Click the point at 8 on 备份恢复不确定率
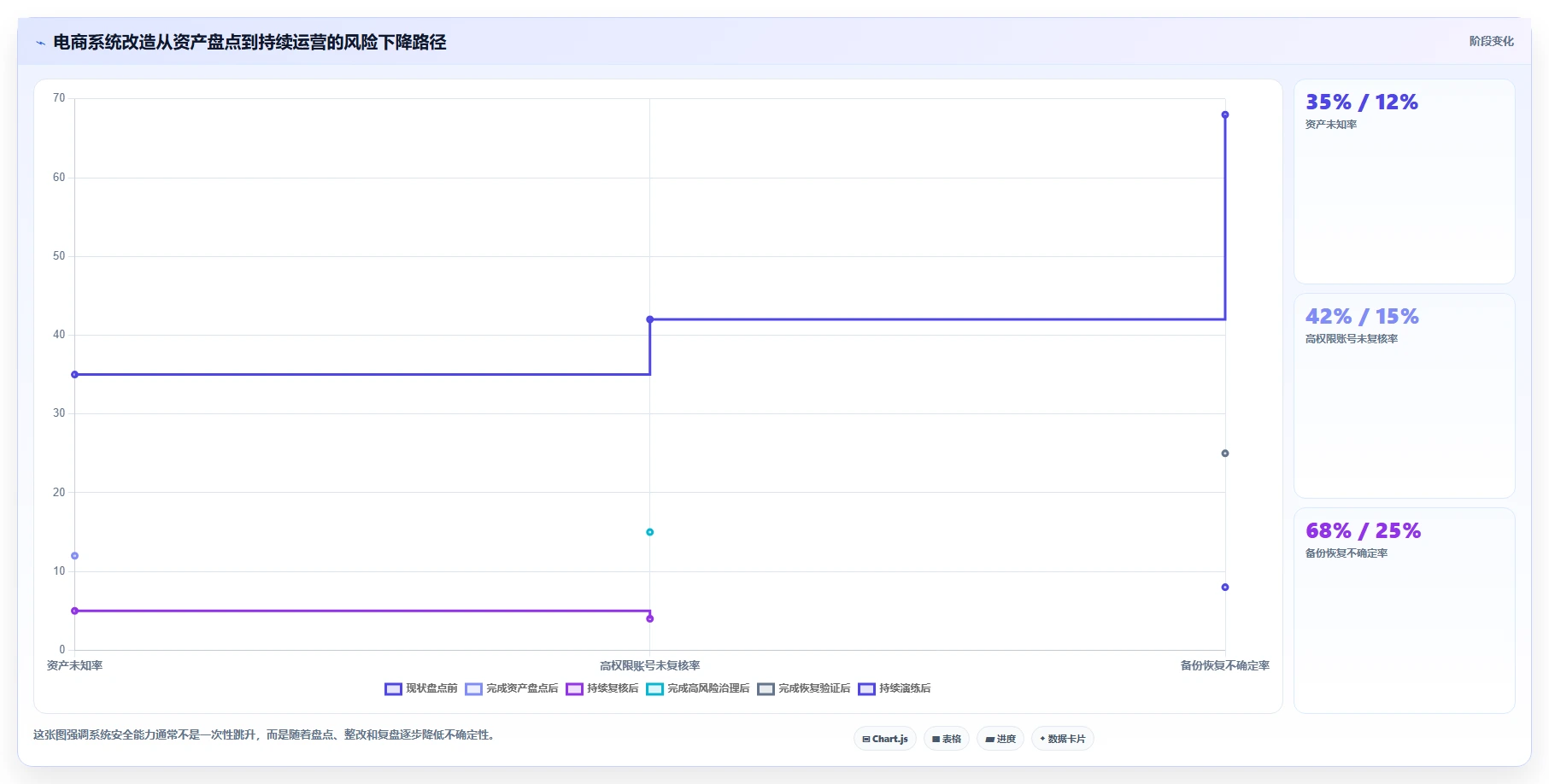 pyautogui.click(x=1225, y=588)
